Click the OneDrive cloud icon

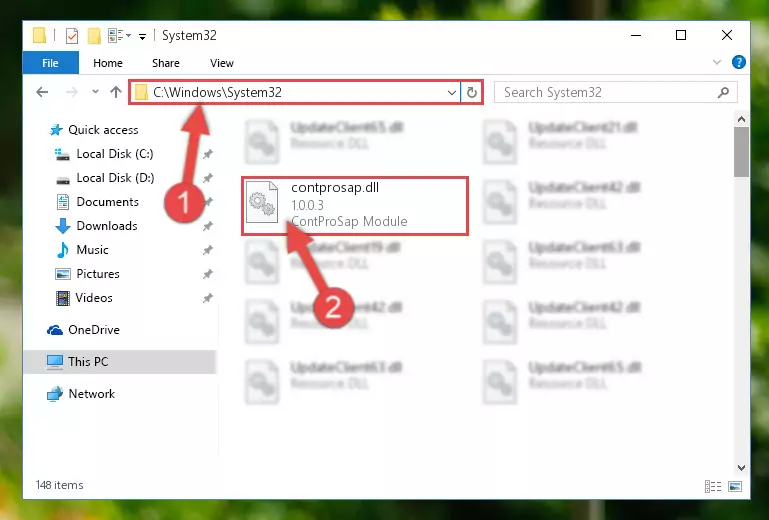(55, 330)
